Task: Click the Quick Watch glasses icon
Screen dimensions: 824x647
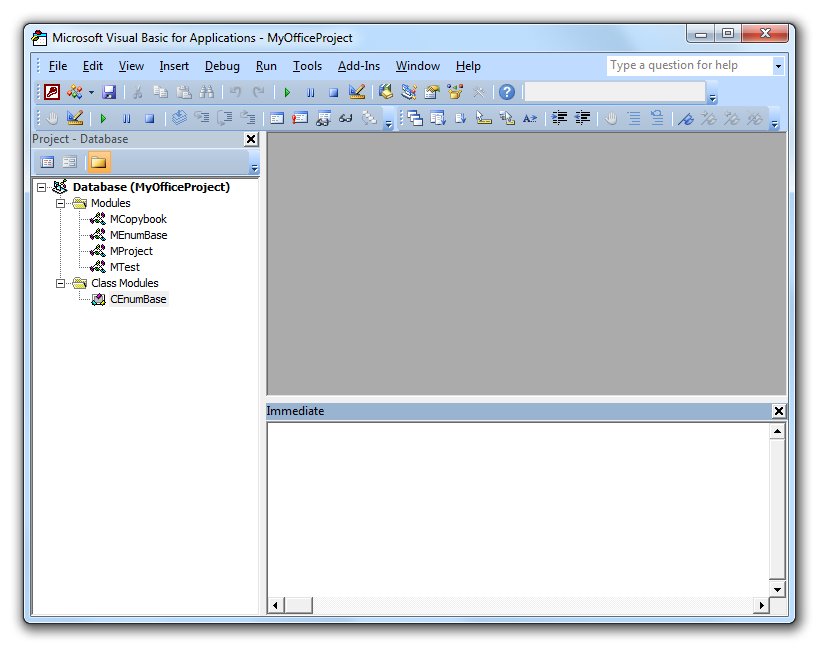Action: click(346, 118)
